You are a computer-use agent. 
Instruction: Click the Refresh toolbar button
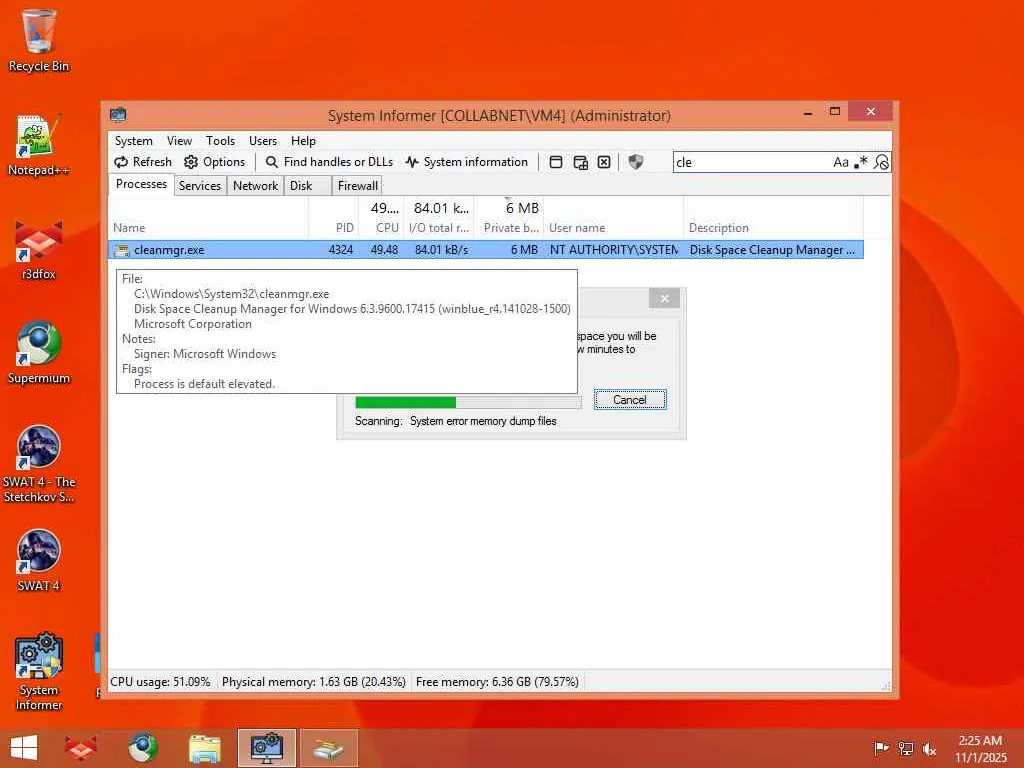[x=143, y=162]
